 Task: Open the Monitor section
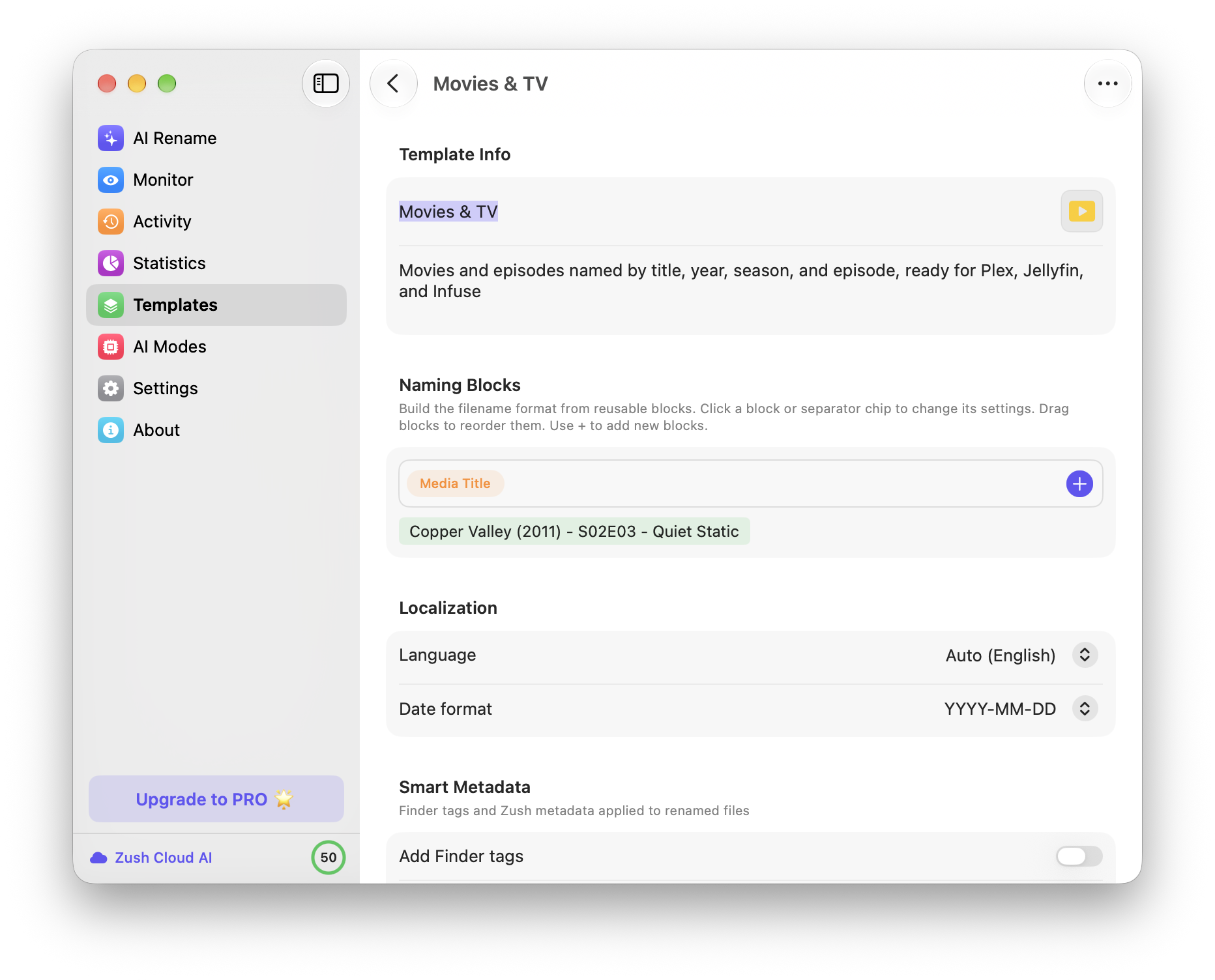point(216,180)
